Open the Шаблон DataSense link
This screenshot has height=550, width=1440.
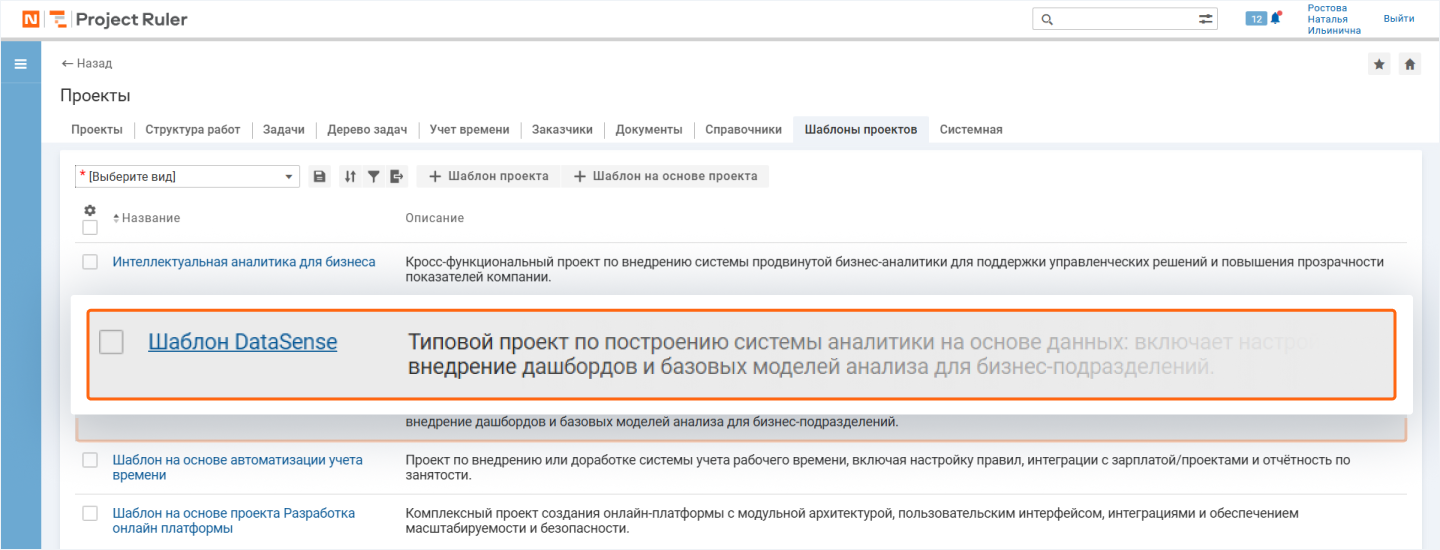click(242, 342)
